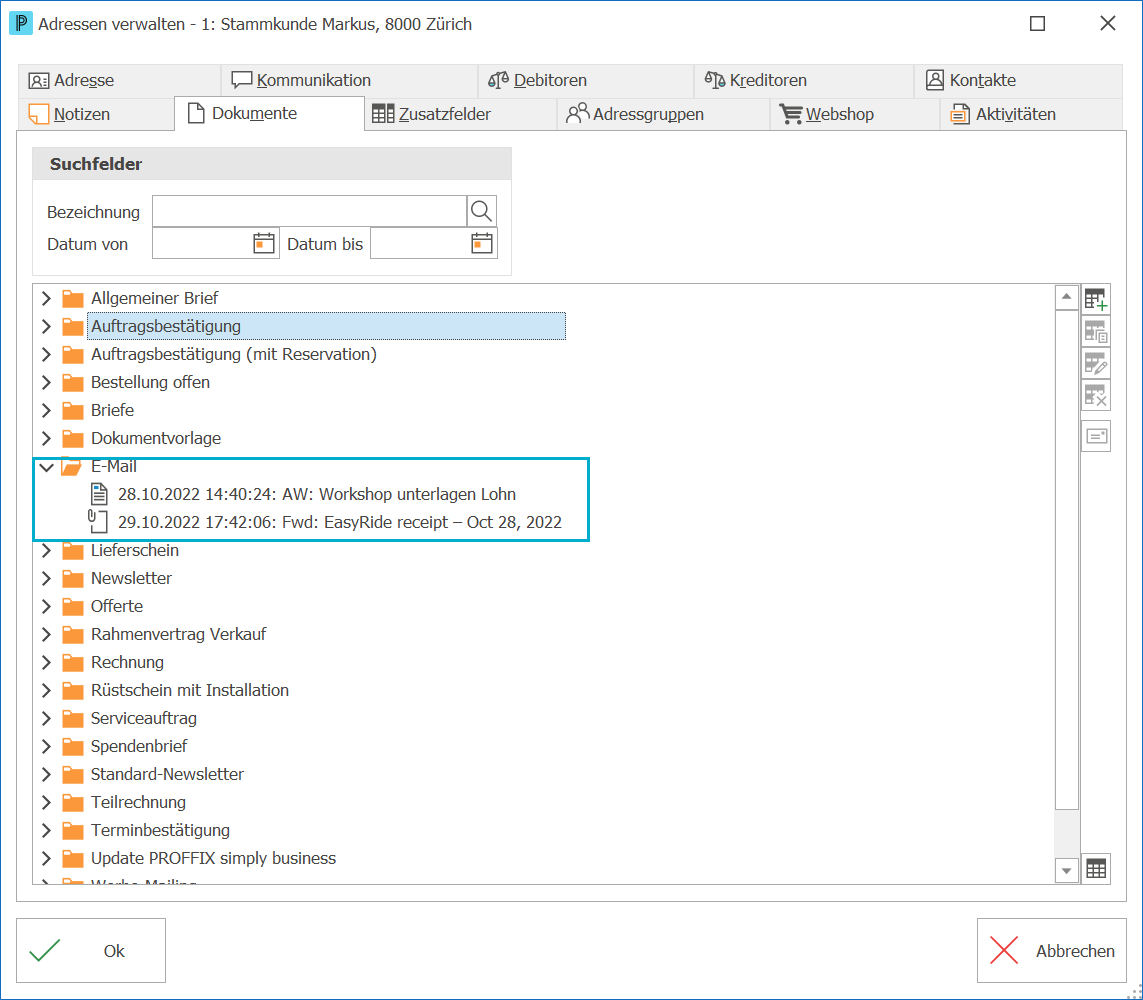This screenshot has height=1000, width=1143.
Task: Select the Dokumentvorlage folder row
Action: (x=156, y=438)
